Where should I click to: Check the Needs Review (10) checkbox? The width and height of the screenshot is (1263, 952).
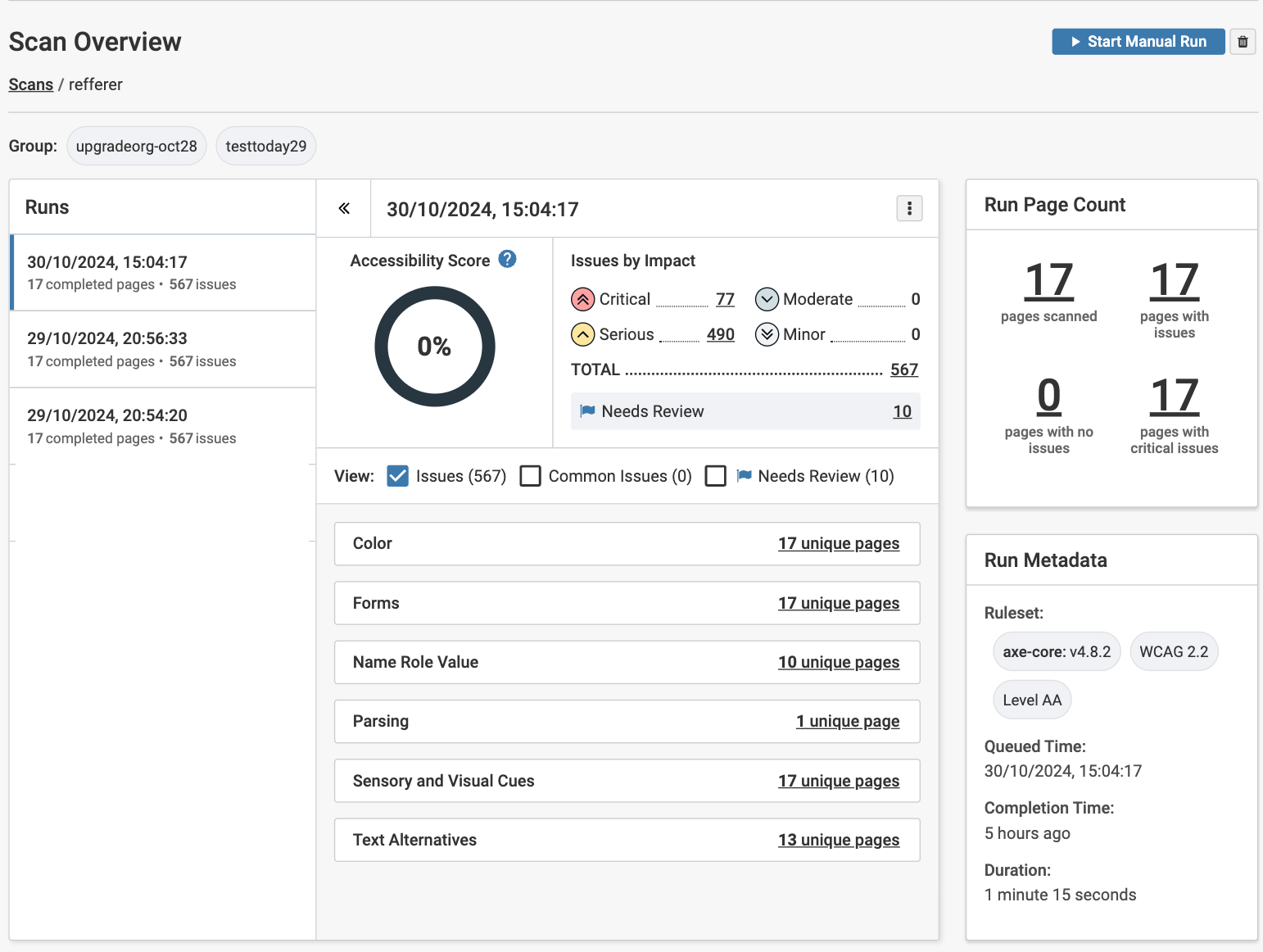coord(716,476)
